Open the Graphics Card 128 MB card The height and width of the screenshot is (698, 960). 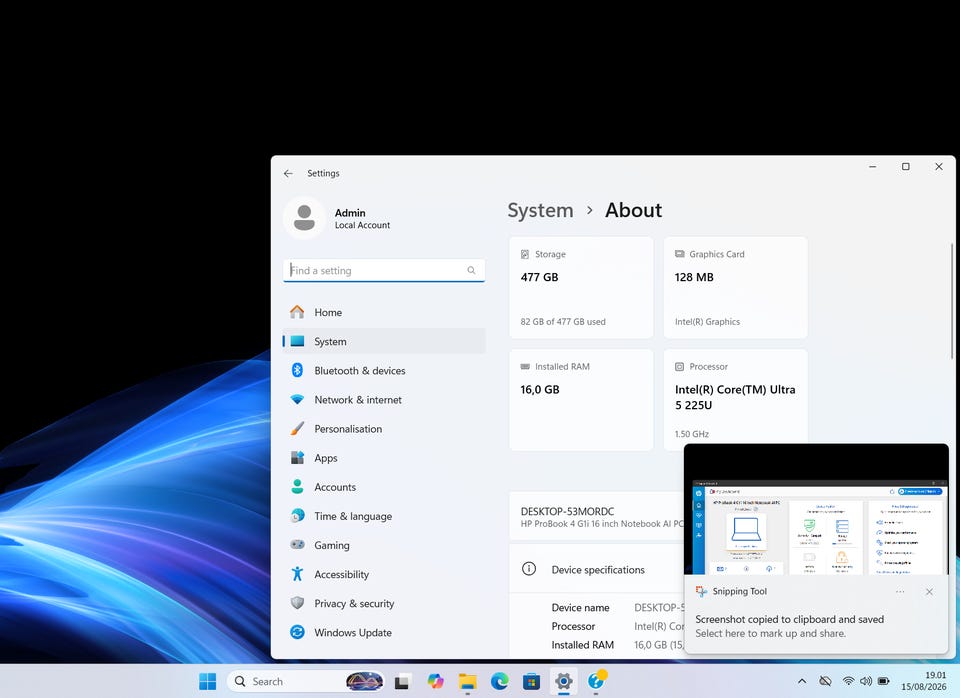pyautogui.click(x=735, y=287)
